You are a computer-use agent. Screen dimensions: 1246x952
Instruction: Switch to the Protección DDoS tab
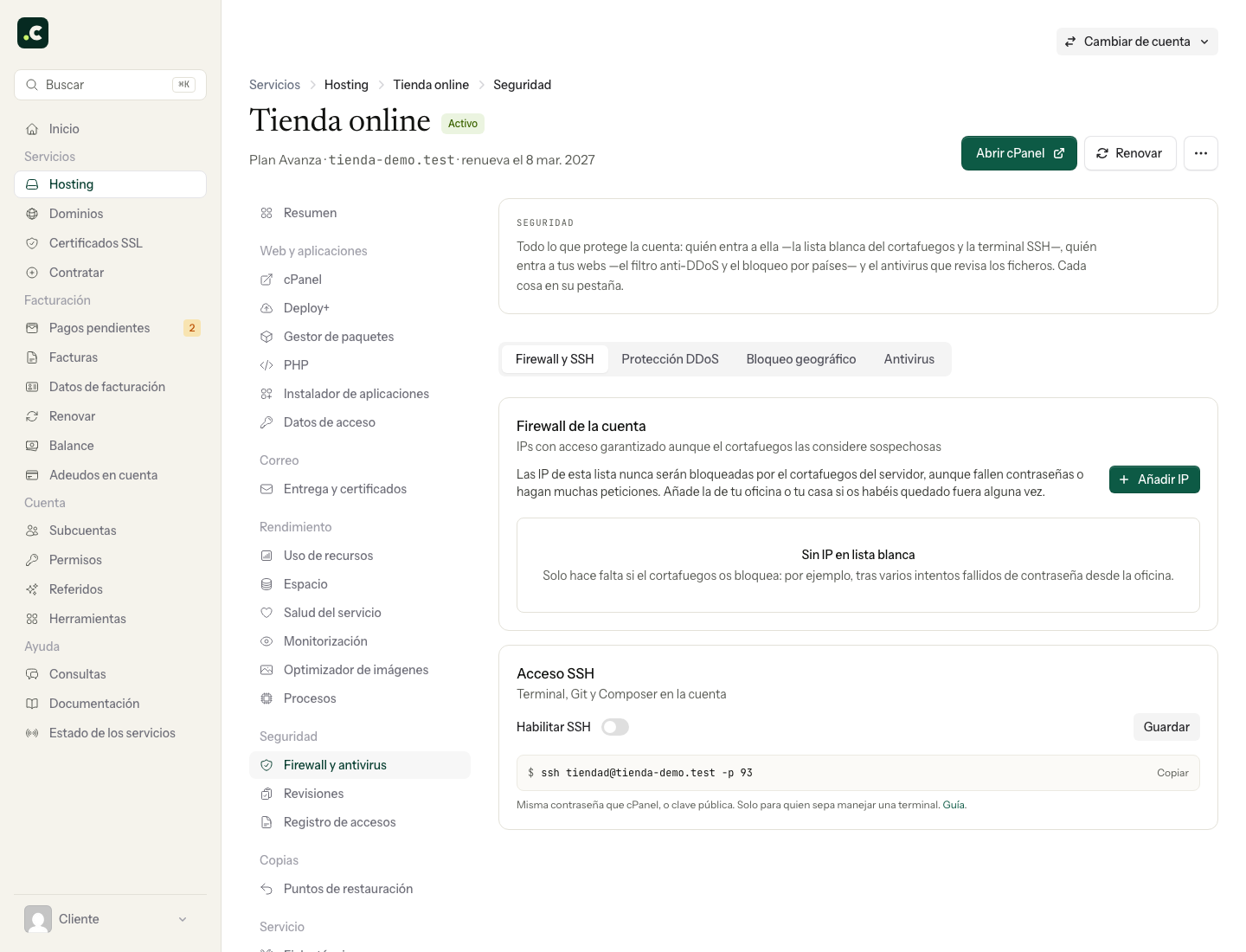pyautogui.click(x=670, y=359)
